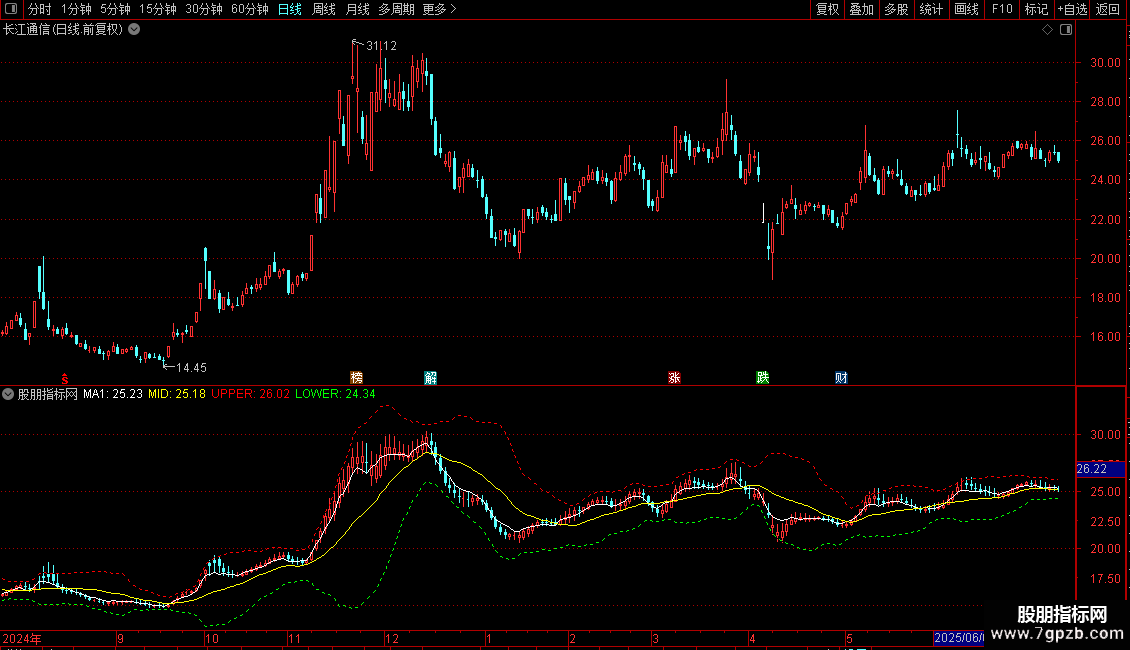The height and width of the screenshot is (650, 1130).
Task: Click the 14.45 low price label
Action: 191,368
